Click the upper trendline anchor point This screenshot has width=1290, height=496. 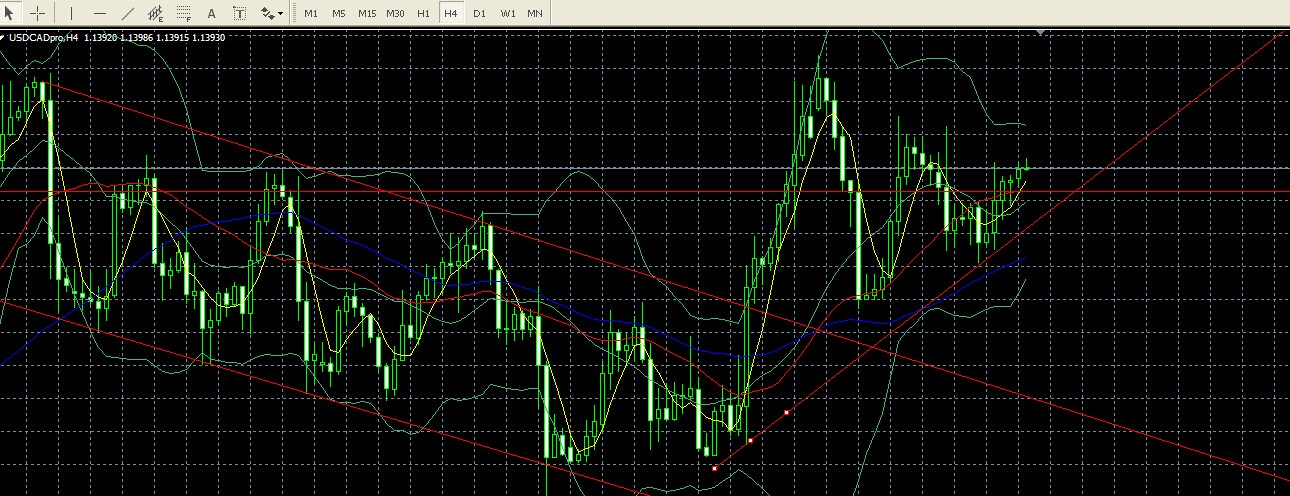pyautogui.click(x=787, y=412)
